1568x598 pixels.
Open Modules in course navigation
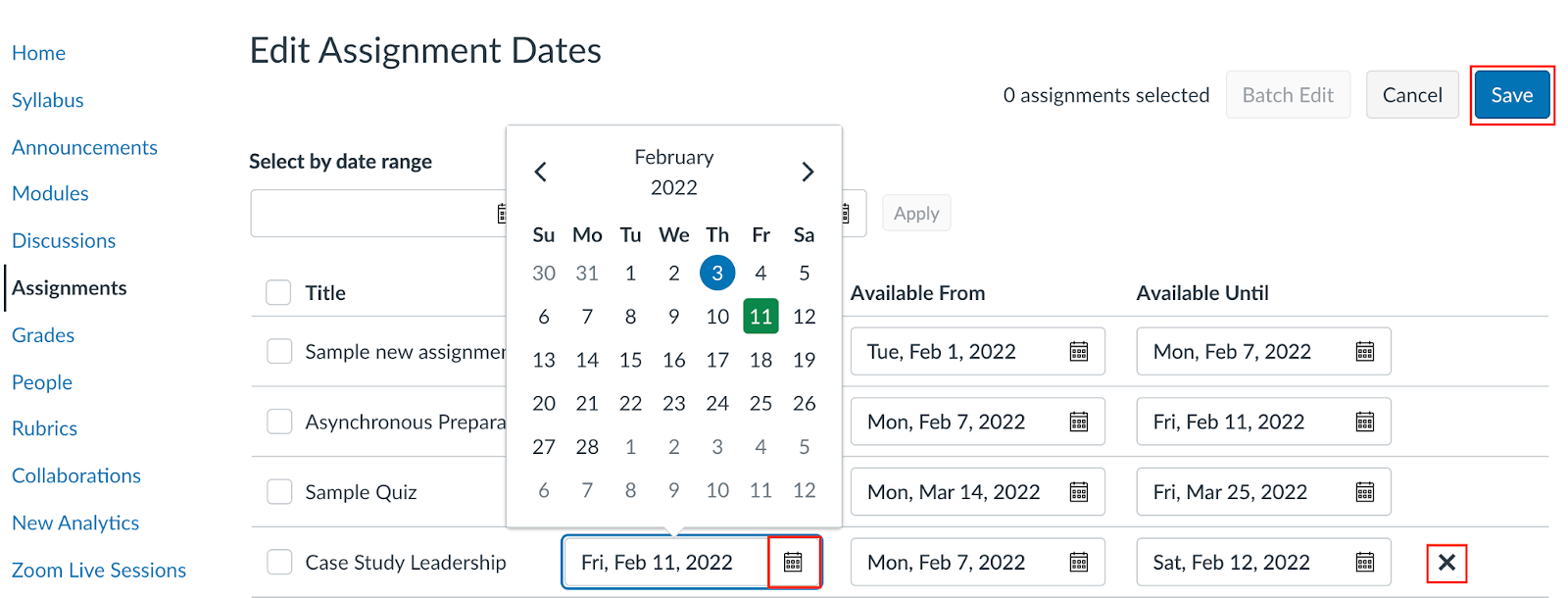(50, 194)
